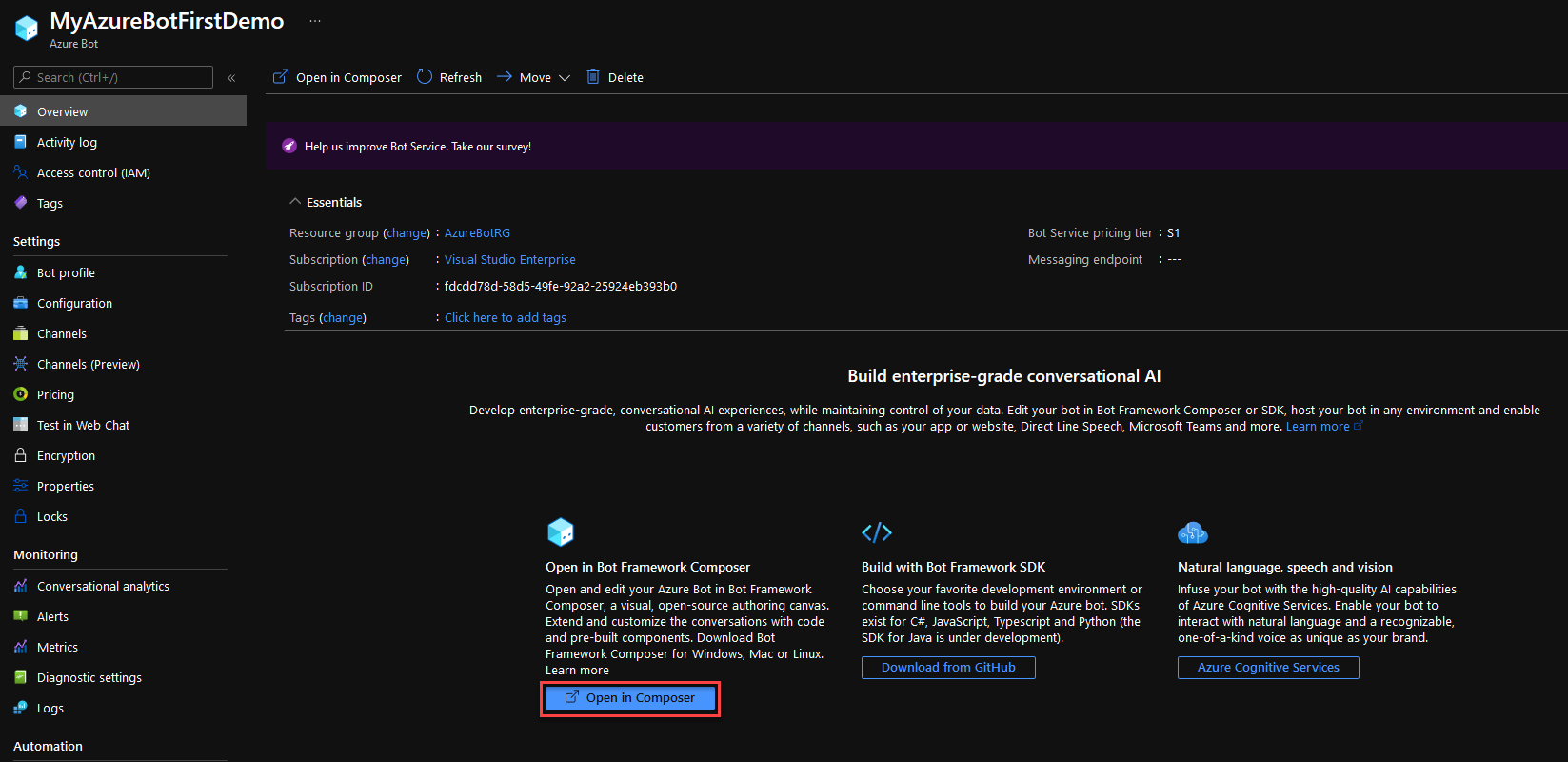Refresh the bot resource page
1568x762 pixels.
(449, 77)
